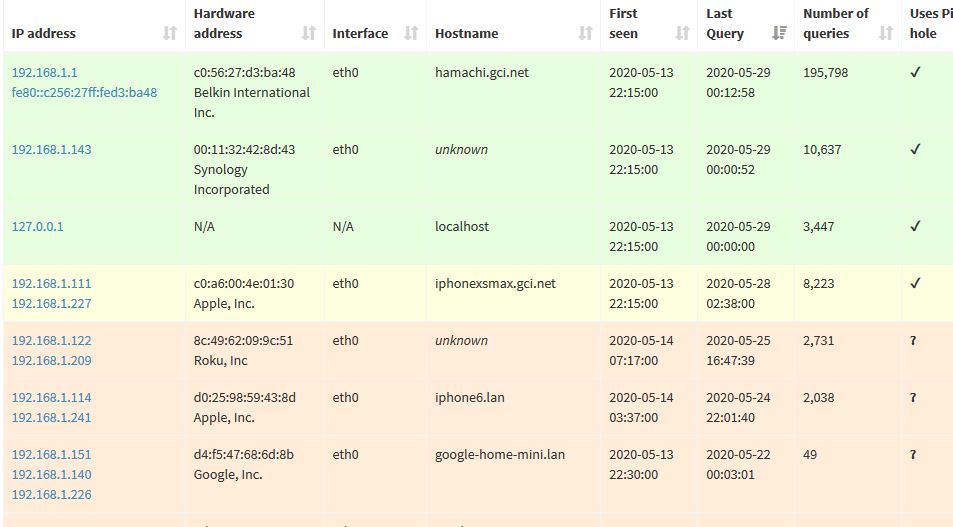
Task: Open the 192.168.1.226 Google Home link
Action: (52, 495)
